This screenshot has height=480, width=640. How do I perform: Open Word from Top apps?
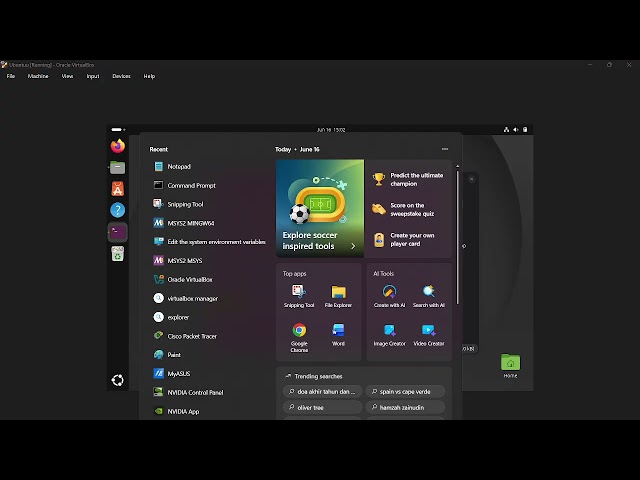click(x=338, y=335)
